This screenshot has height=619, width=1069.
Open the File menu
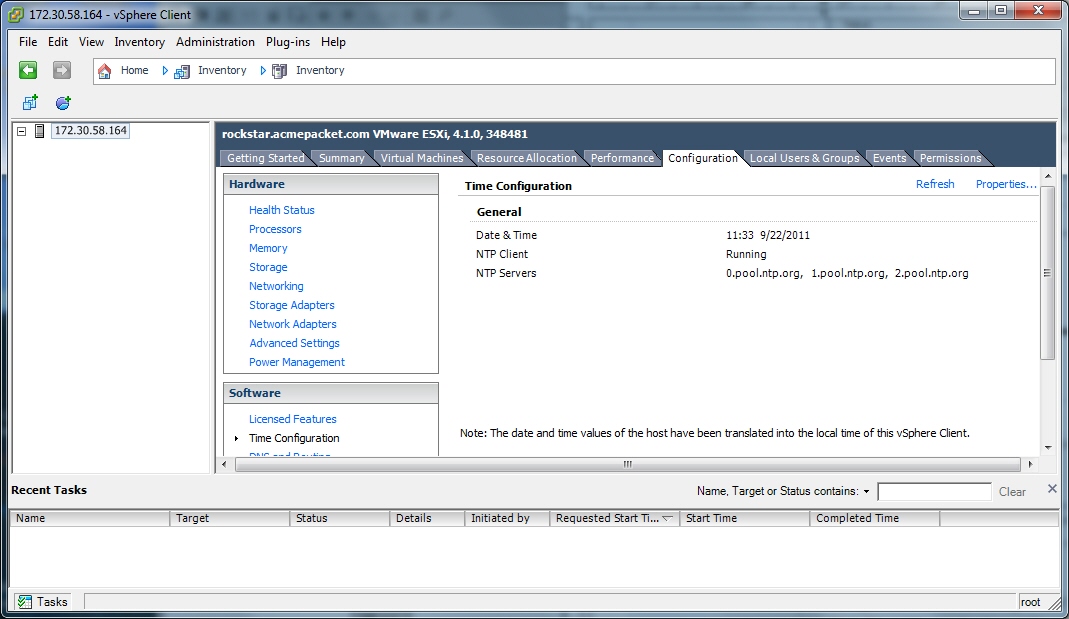(28, 42)
